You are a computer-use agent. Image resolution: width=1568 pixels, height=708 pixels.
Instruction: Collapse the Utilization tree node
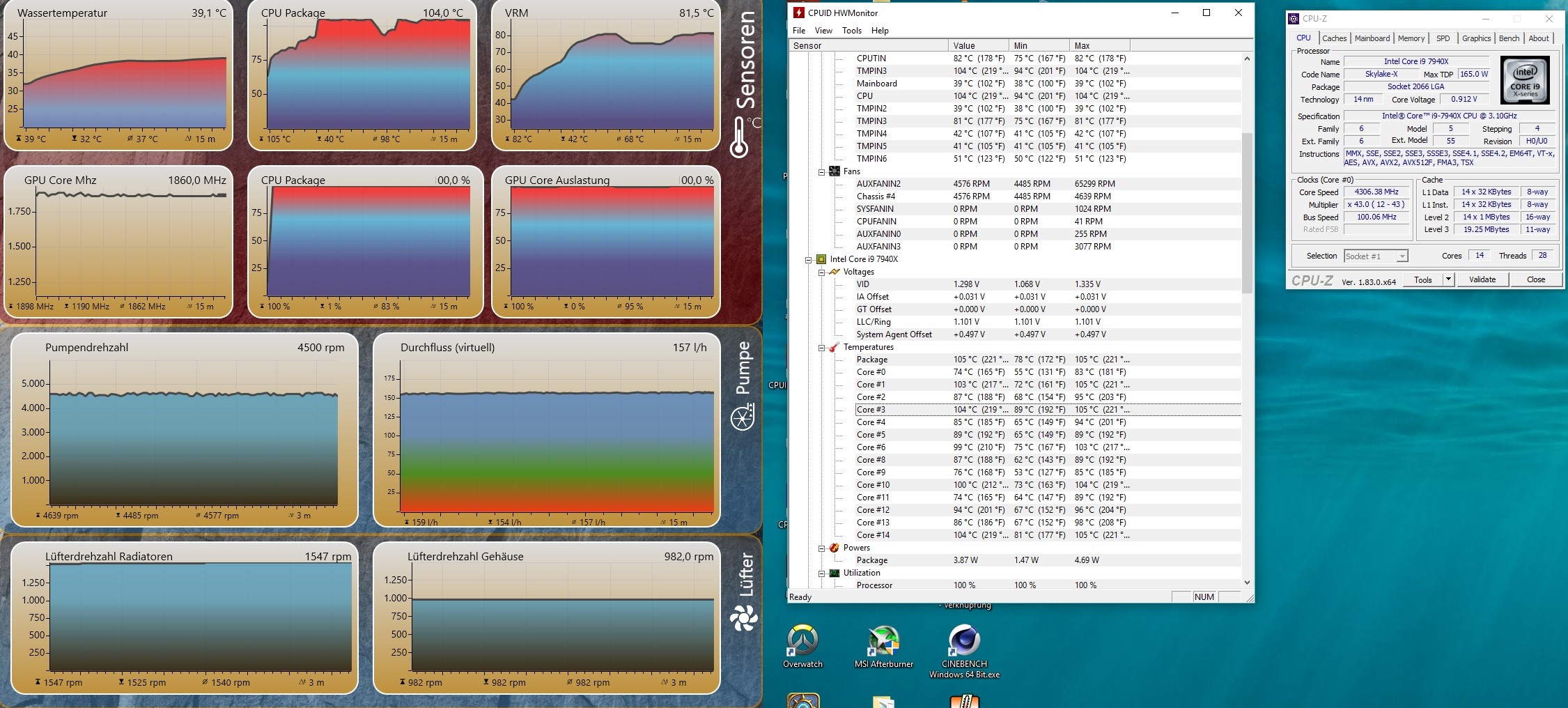821,573
